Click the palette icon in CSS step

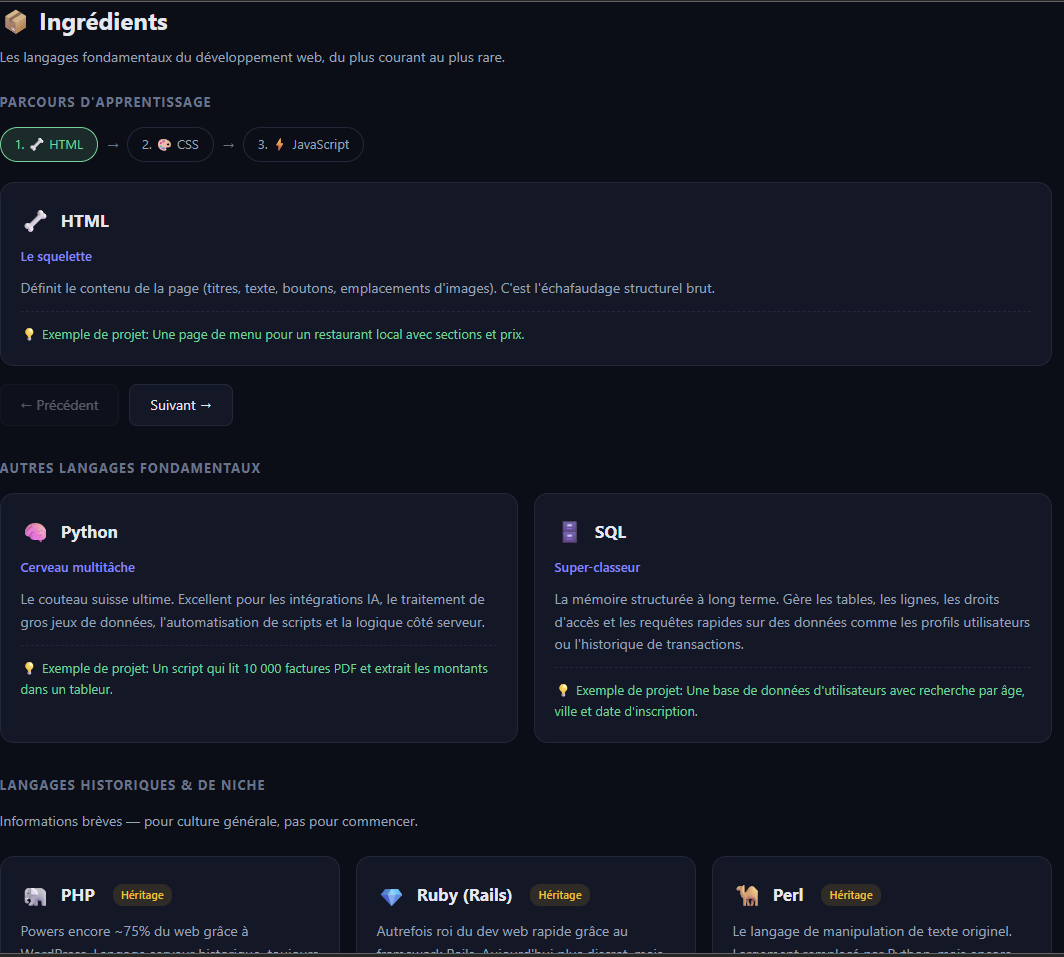coord(164,145)
